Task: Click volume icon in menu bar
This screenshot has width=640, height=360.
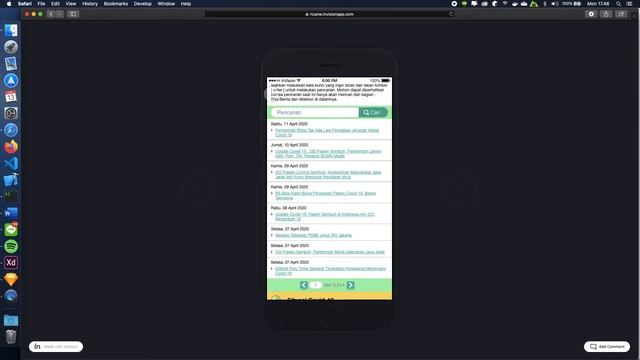Action: [x=555, y=4]
